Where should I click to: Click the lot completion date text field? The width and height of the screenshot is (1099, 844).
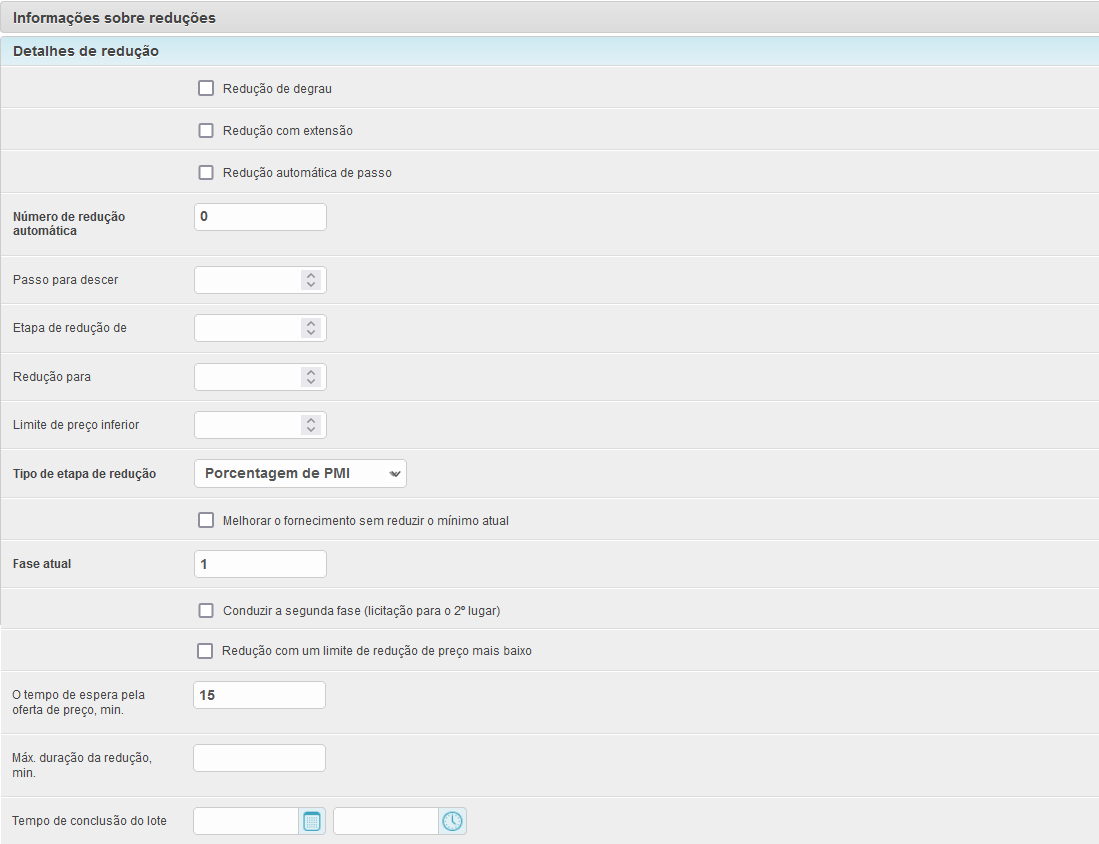click(x=246, y=821)
